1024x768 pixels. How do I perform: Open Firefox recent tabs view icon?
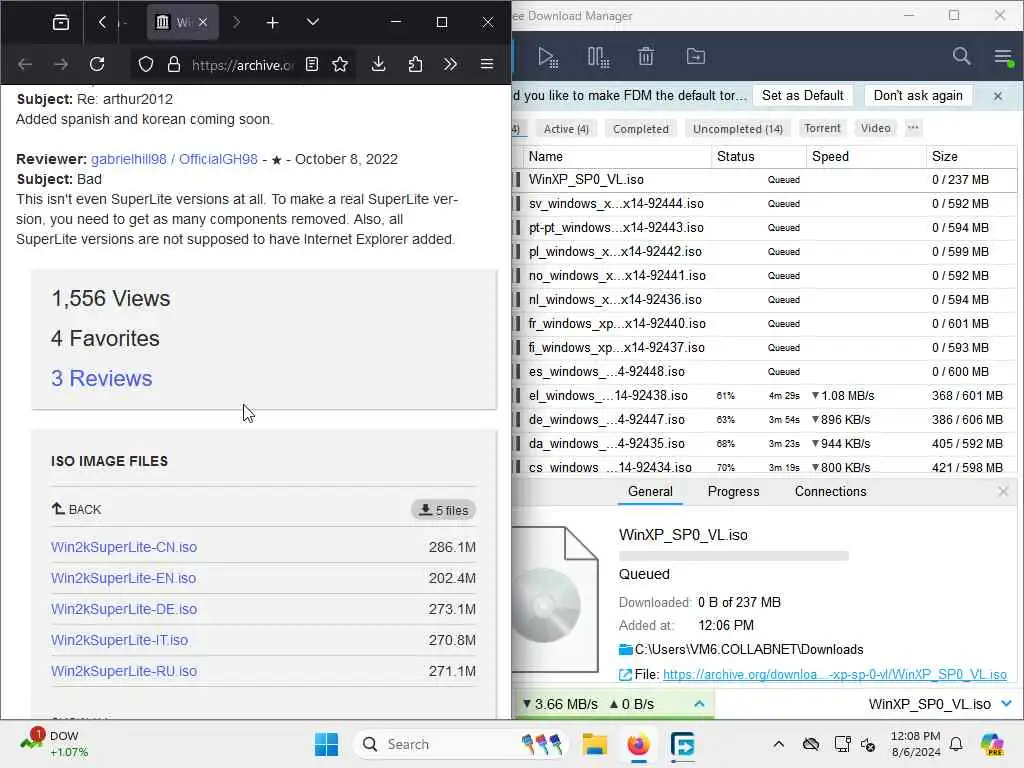pyautogui.click(x=61, y=22)
